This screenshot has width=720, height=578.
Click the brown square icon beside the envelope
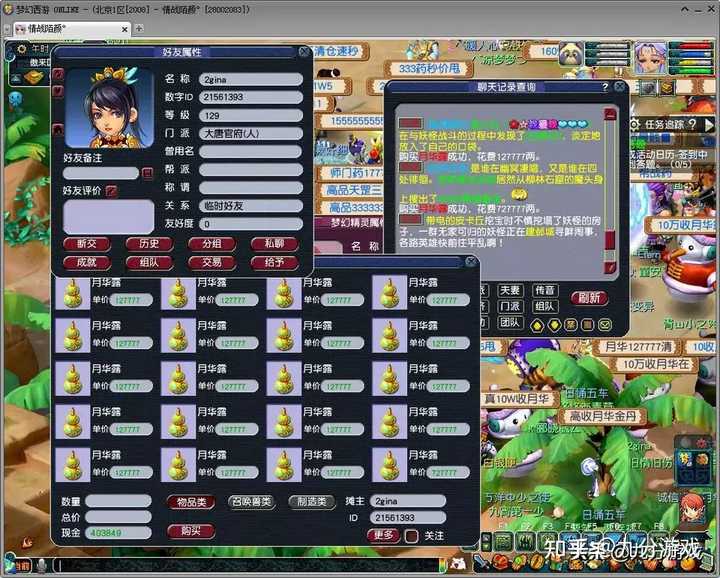[588, 325]
